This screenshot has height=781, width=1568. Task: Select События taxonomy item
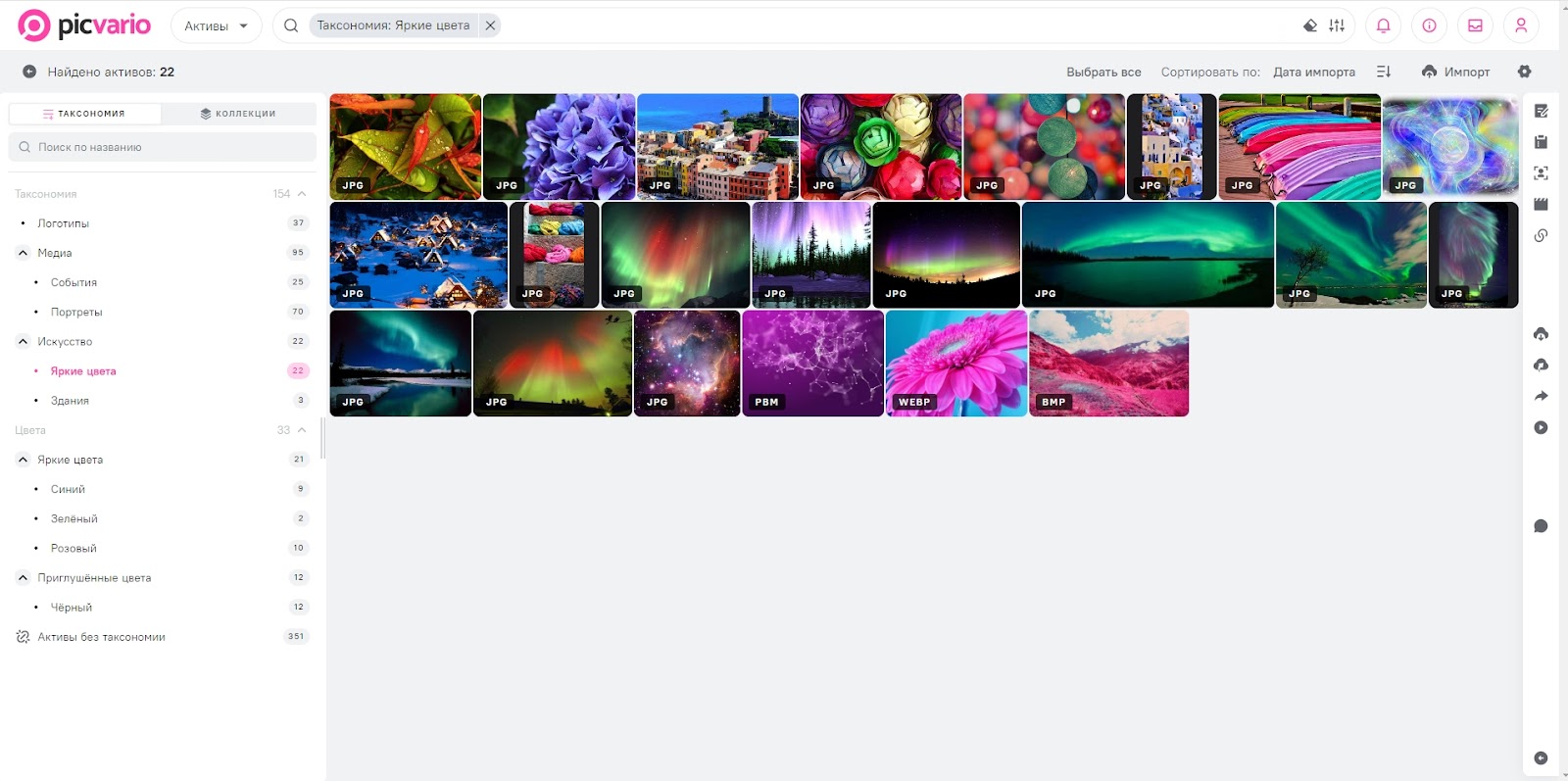pos(73,282)
